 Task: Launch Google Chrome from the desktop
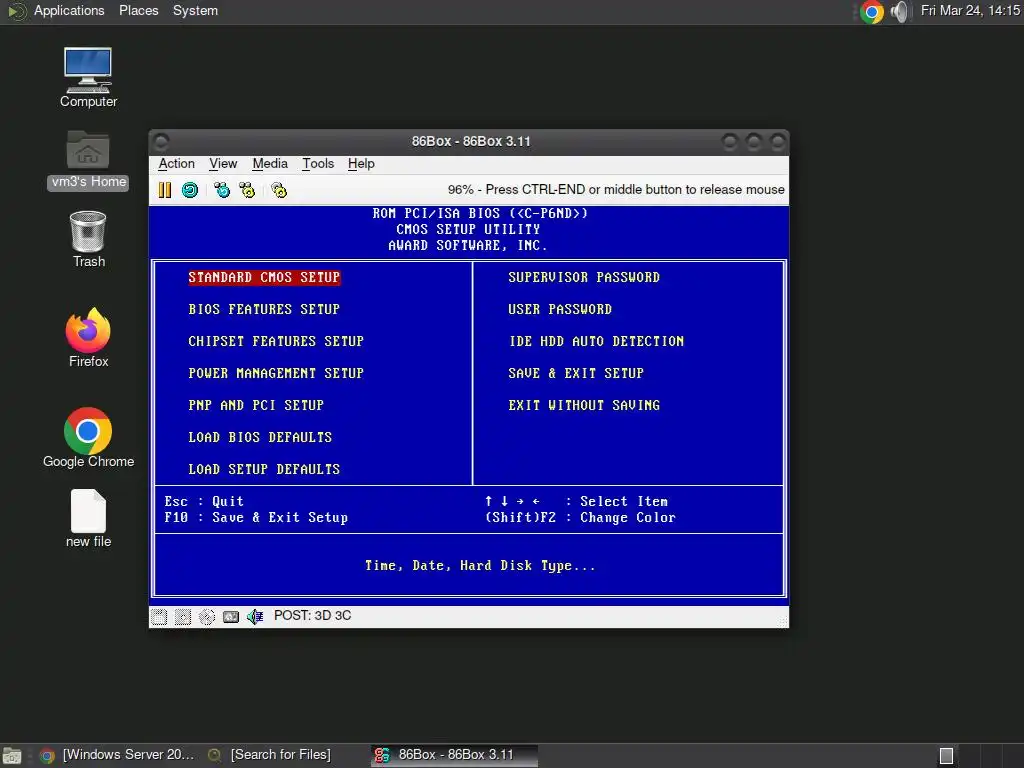tap(88, 438)
